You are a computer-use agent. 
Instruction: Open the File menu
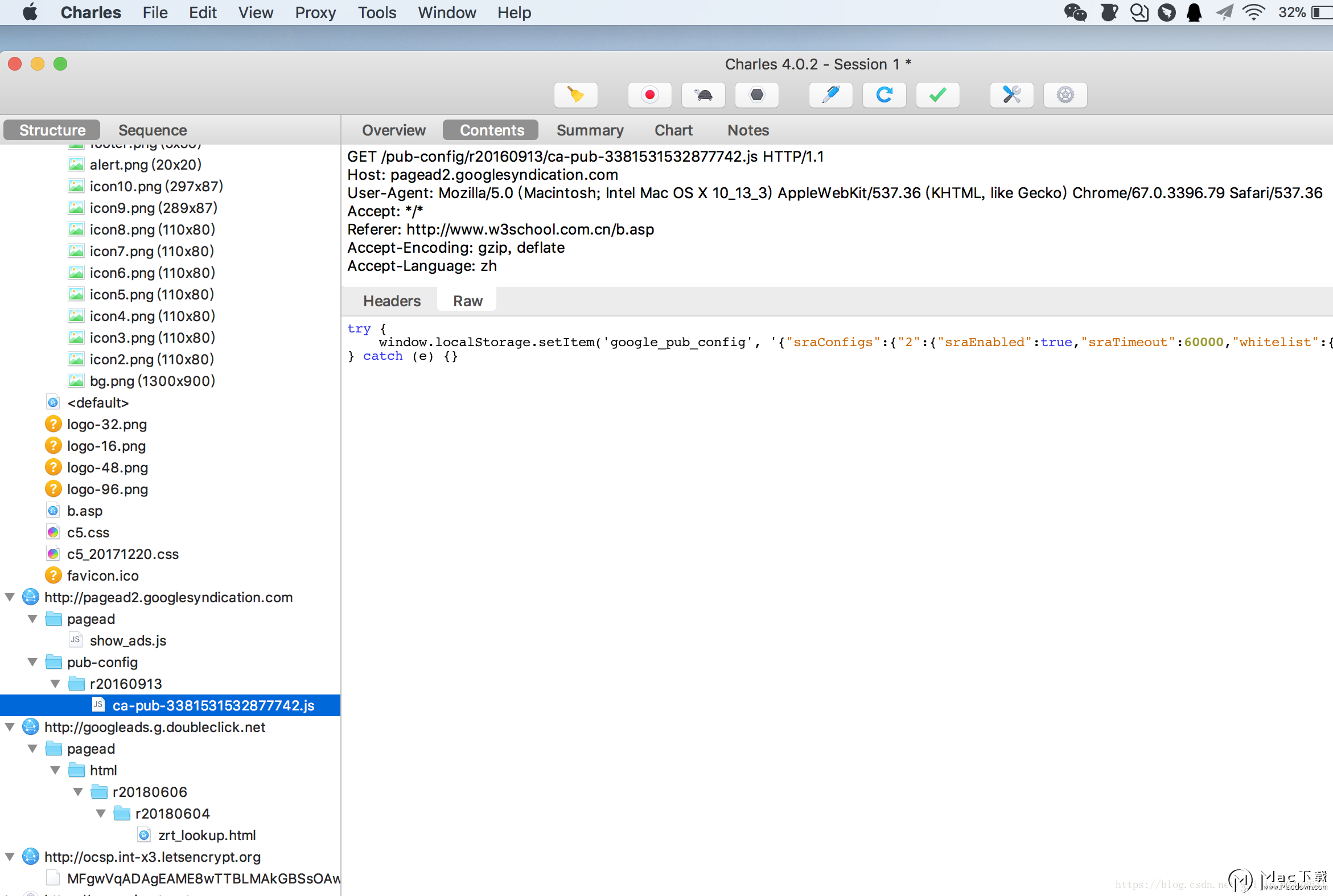tap(155, 13)
